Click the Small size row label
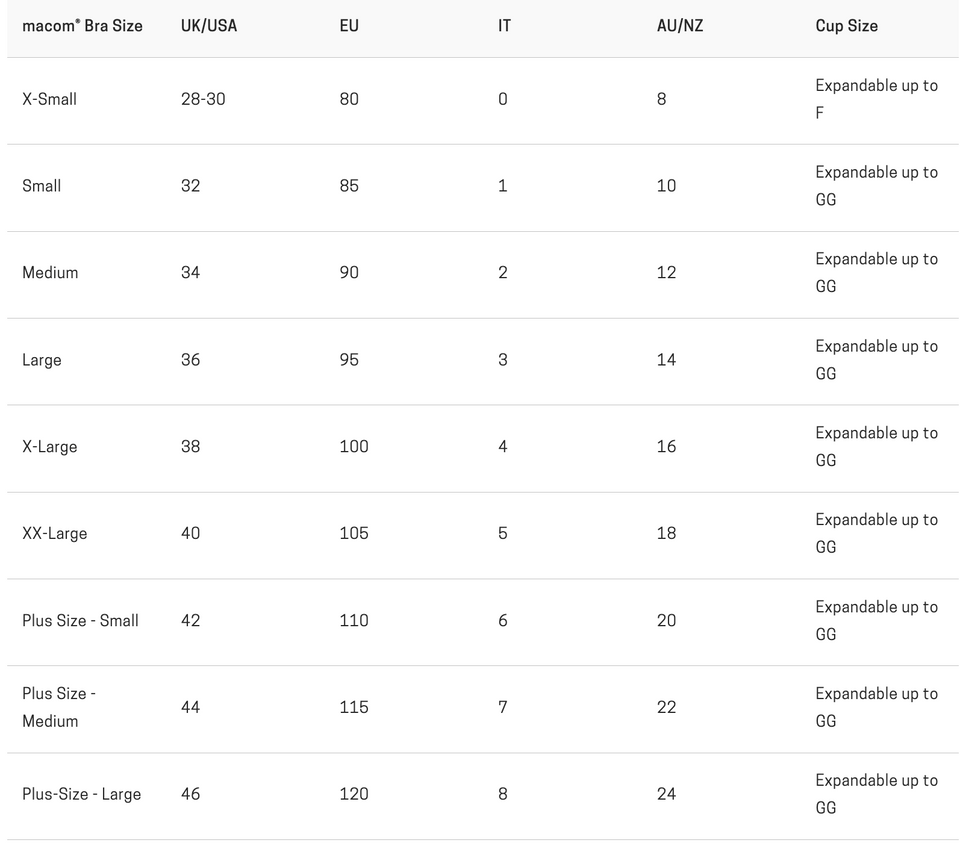The image size is (960, 843). coord(41,186)
